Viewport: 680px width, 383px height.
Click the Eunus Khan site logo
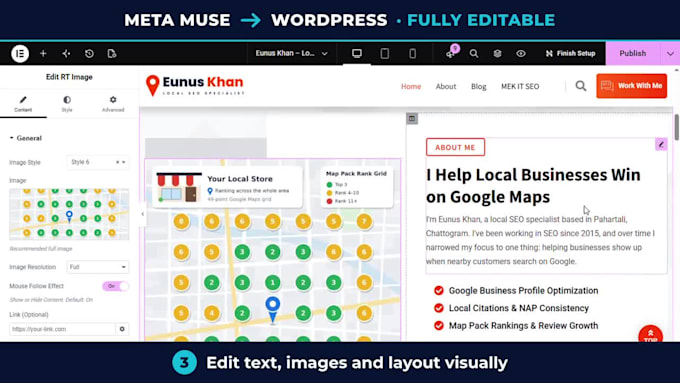point(194,85)
